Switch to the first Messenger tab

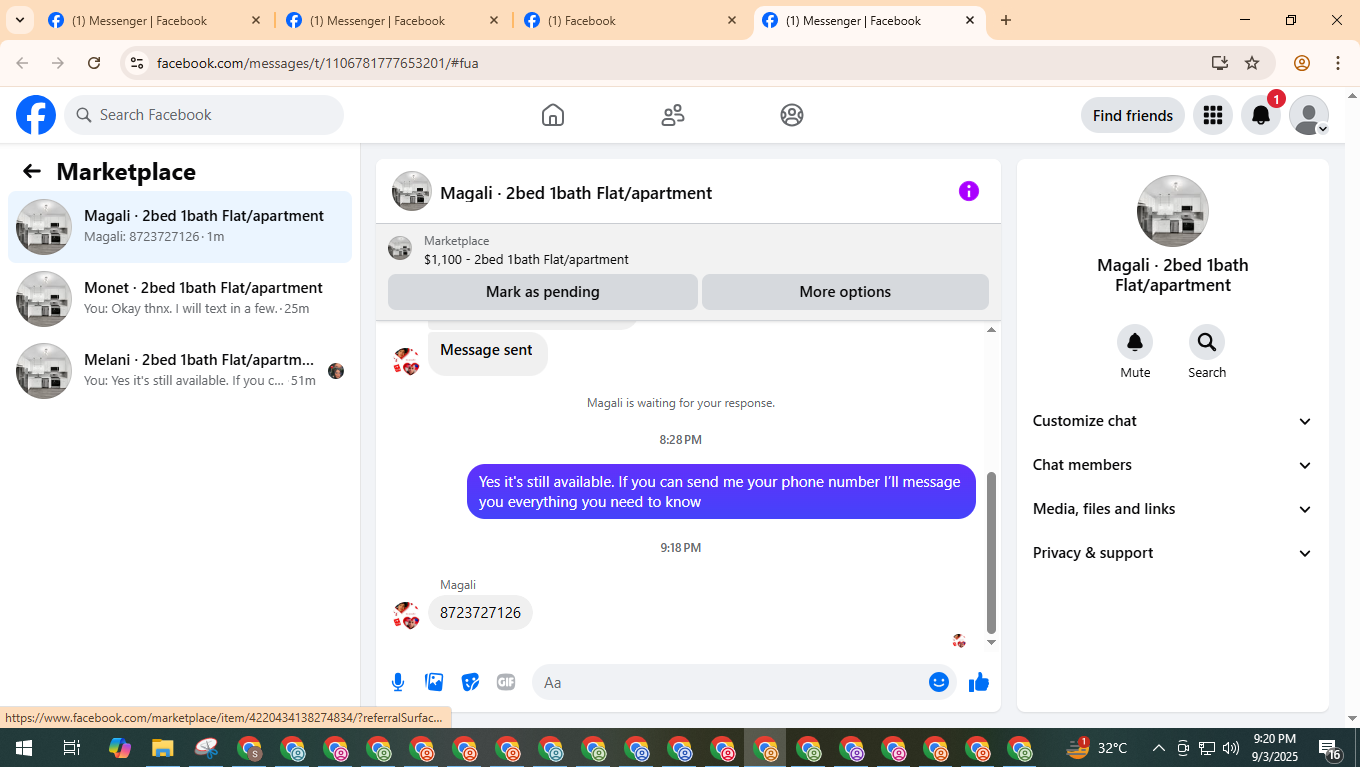155,20
